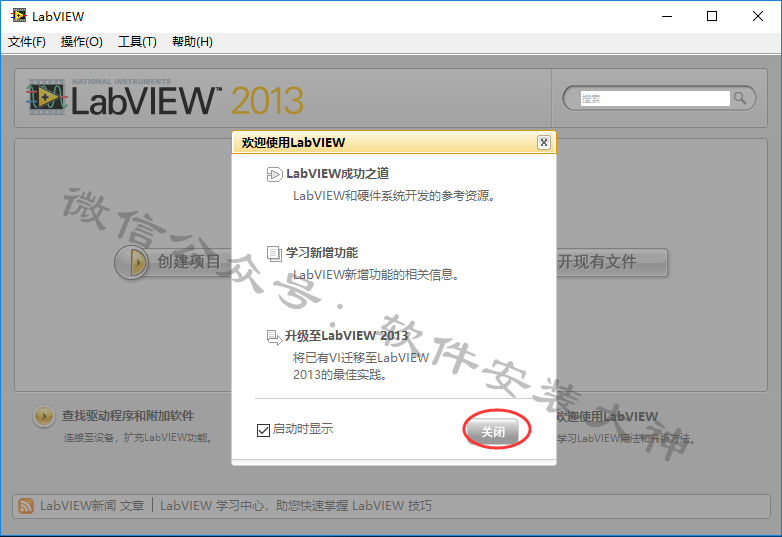782x537 pixels.
Task: Open the 操作(O) menu
Action: pos(82,42)
